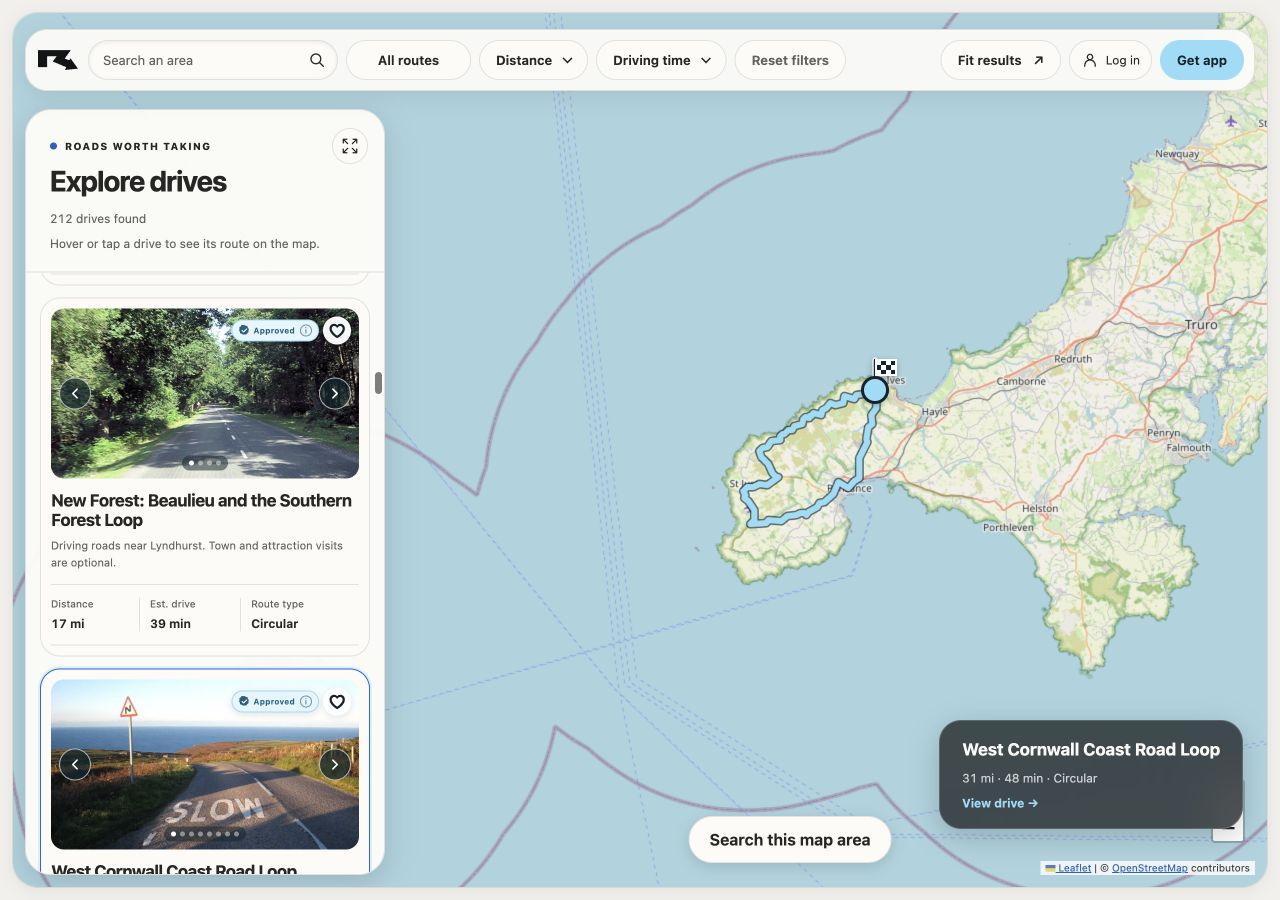The height and width of the screenshot is (900, 1280).
Task: Click the airport icon near Newquay
Action: pyautogui.click(x=1231, y=122)
